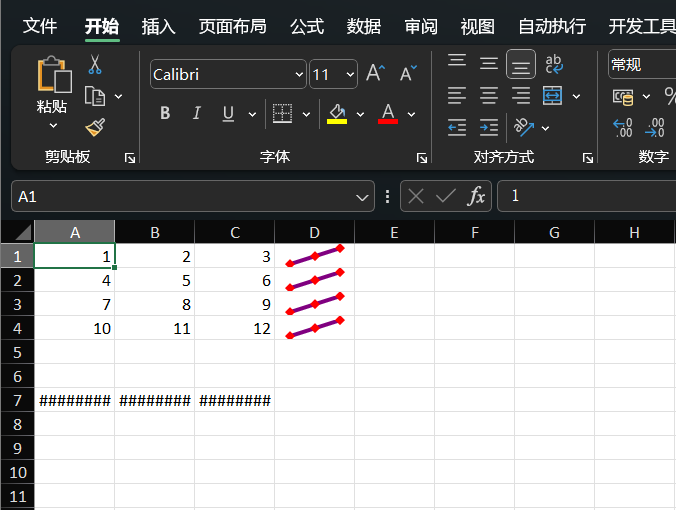
Task: Activate the Format Painter brush
Action: coord(95,127)
